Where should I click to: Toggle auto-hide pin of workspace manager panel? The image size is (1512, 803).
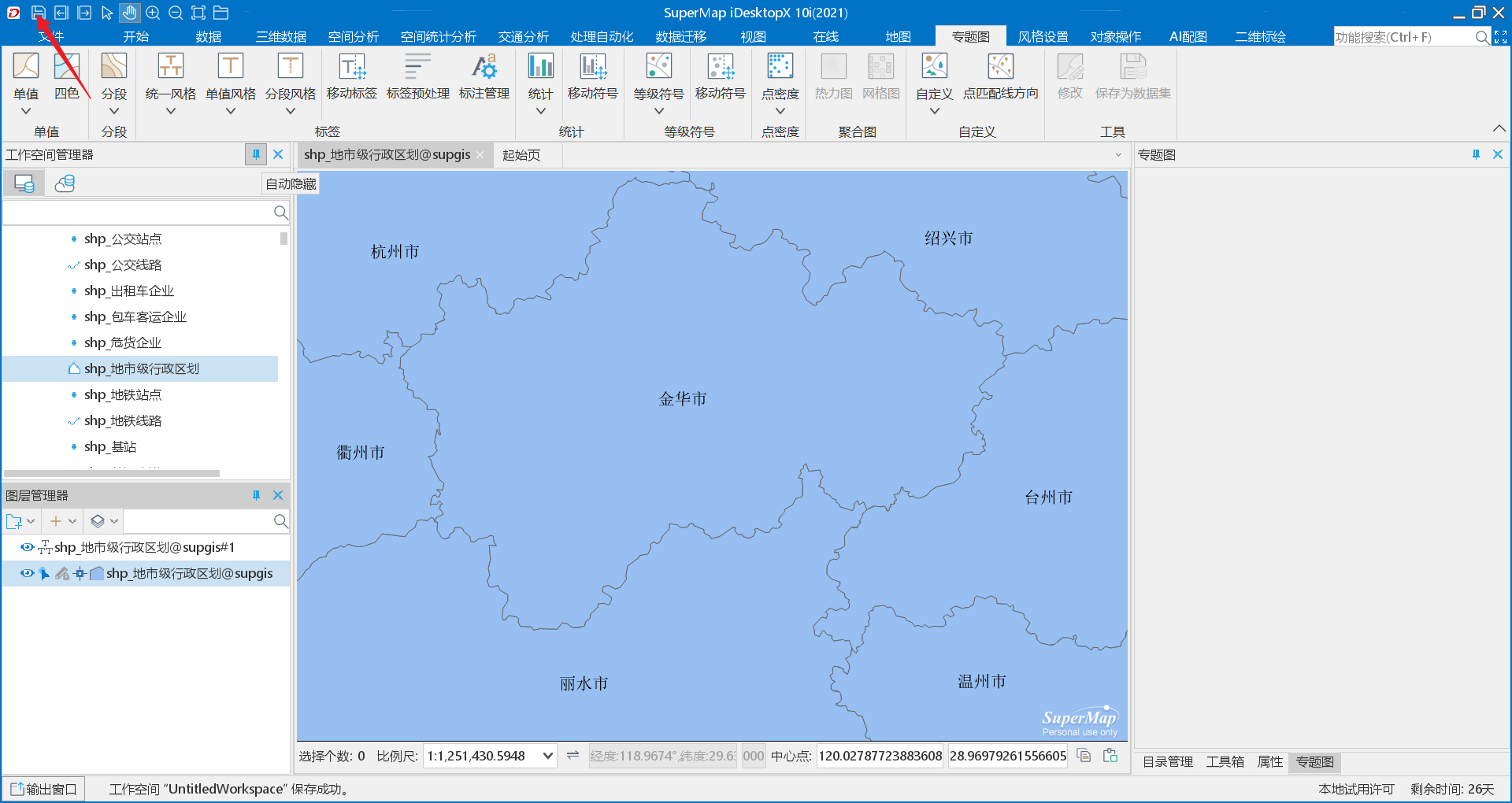[x=255, y=154]
